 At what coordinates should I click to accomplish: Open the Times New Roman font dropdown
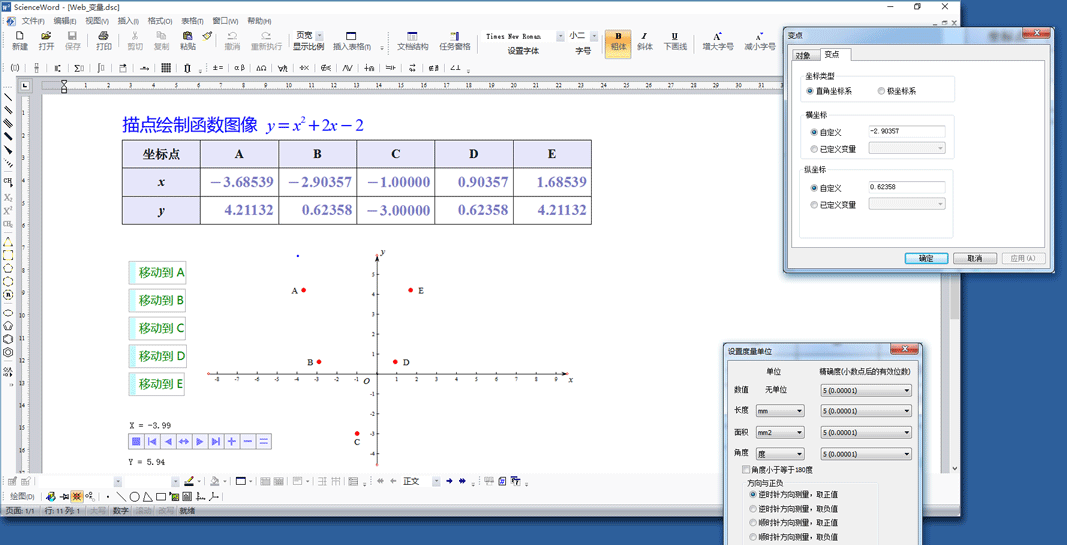560,37
